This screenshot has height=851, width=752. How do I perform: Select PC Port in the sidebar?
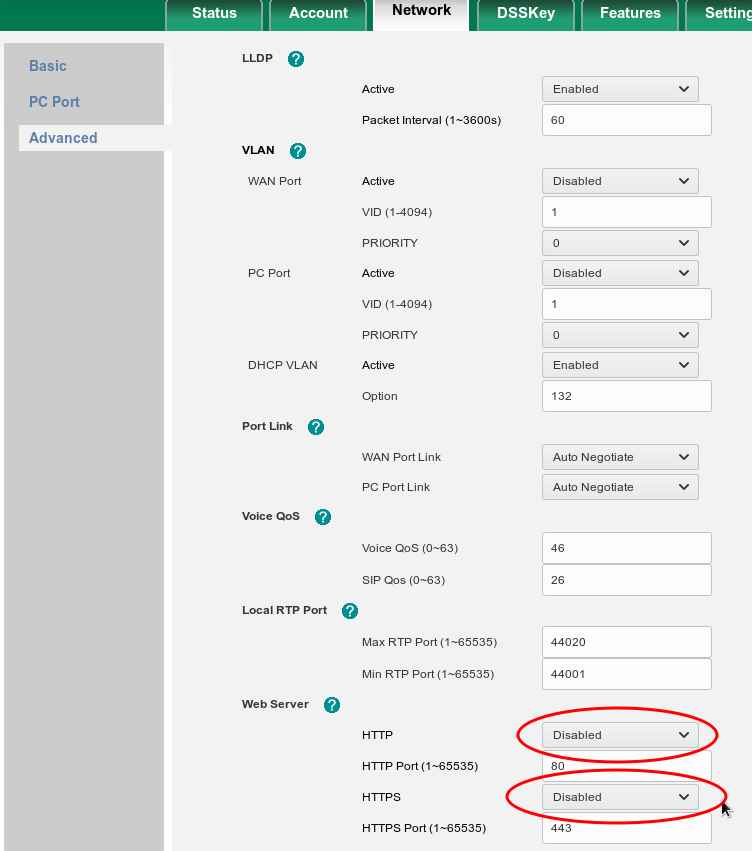[54, 102]
